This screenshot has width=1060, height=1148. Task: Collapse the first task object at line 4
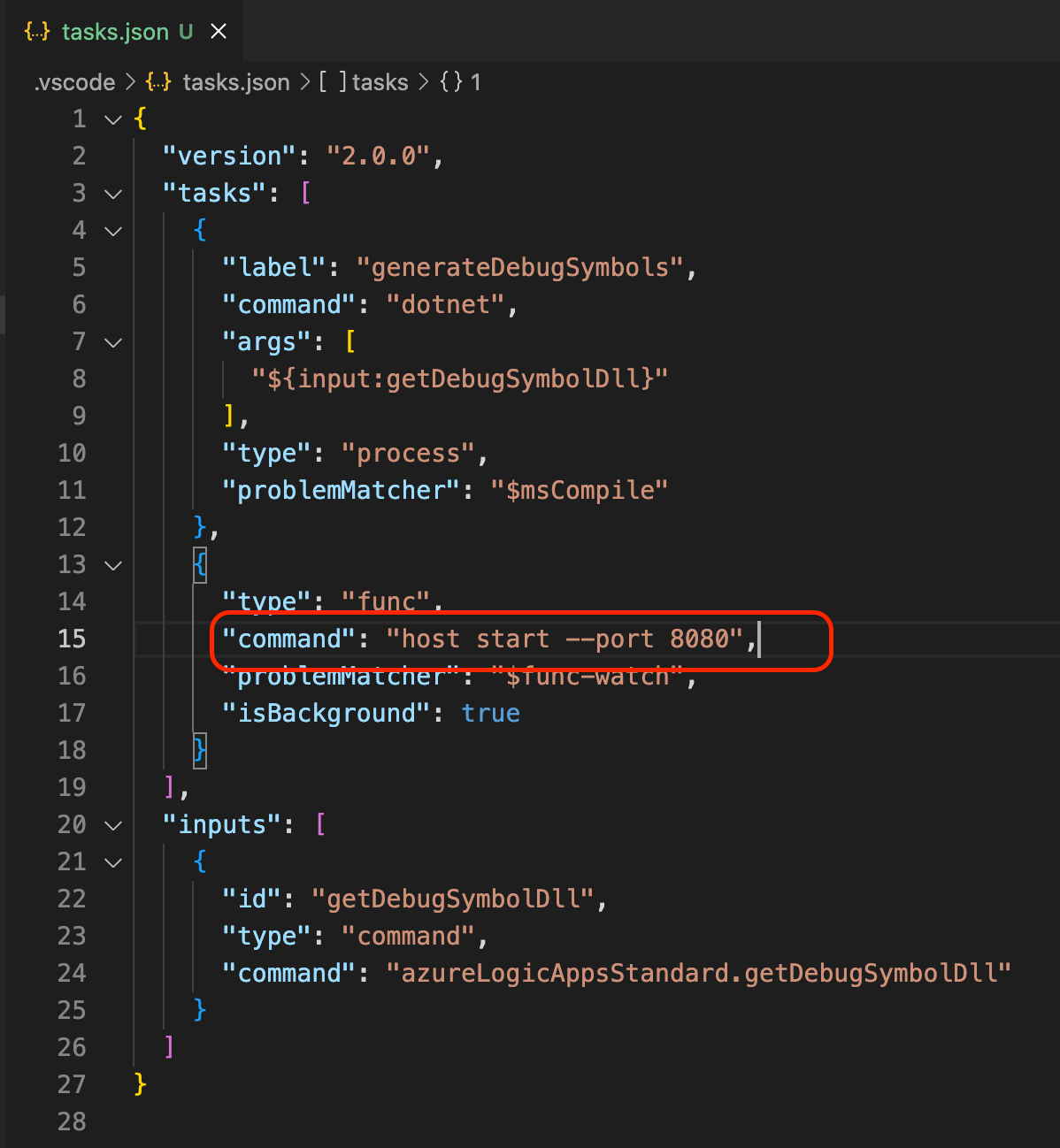(113, 231)
